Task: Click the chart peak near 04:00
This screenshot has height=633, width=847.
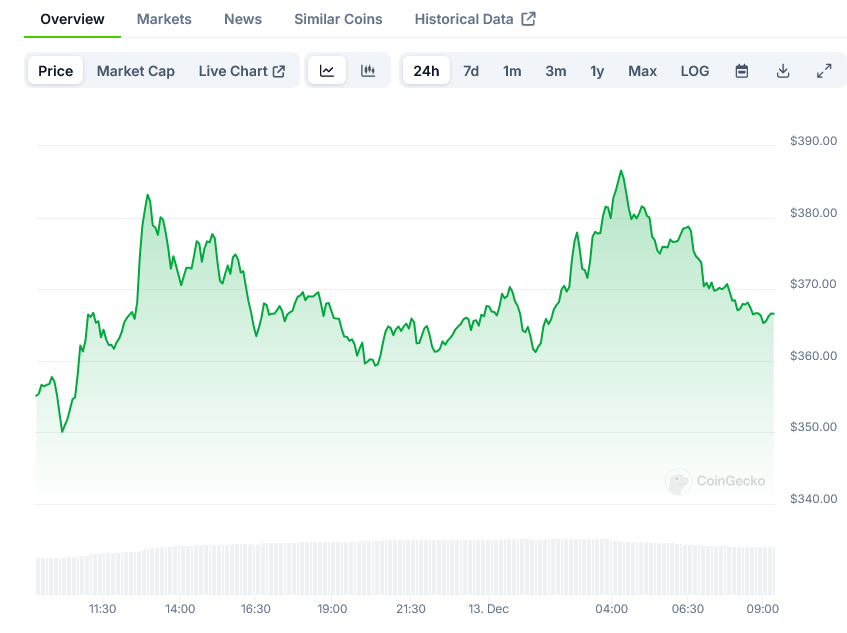Action: point(621,171)
